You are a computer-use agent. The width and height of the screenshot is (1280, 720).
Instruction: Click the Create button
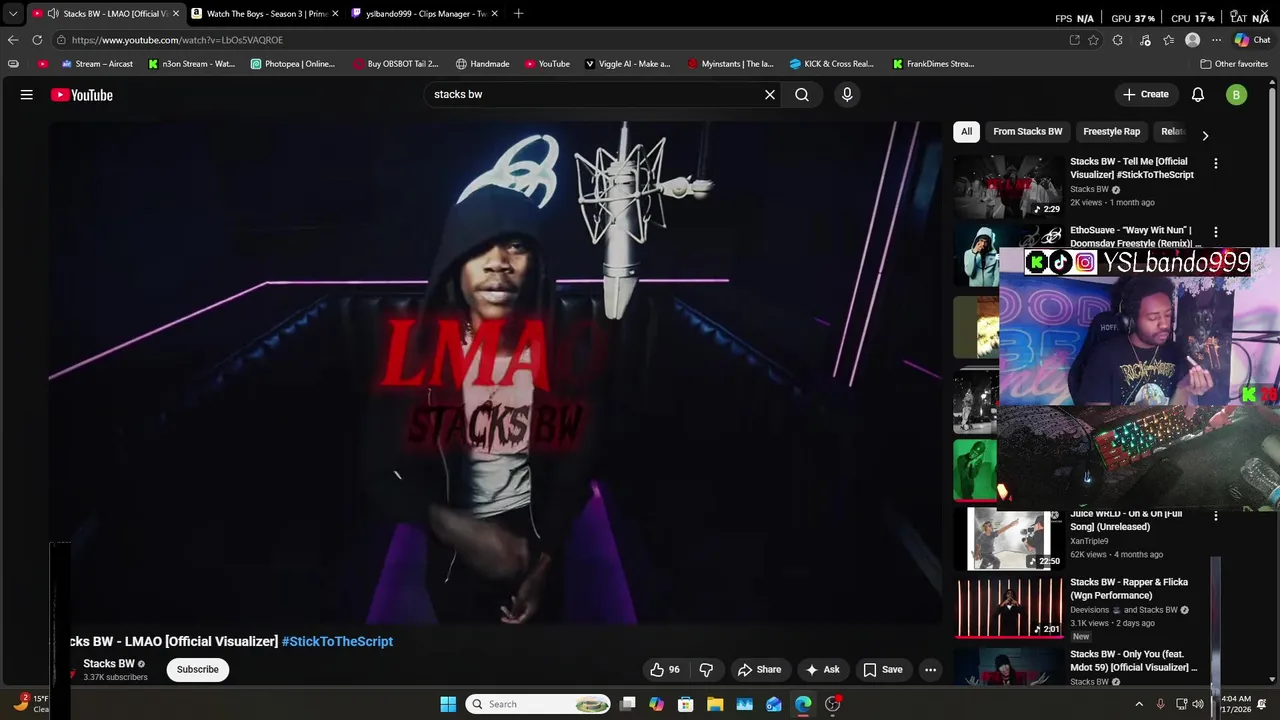pos(1146,95)
